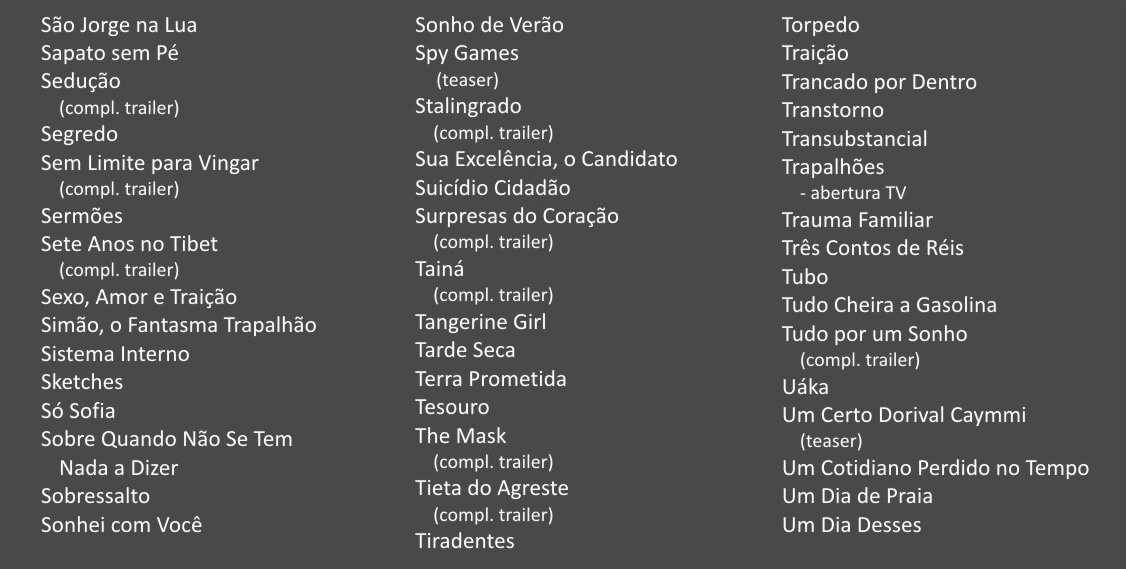Click the title São Jorge na Lua

click(118, 25)
